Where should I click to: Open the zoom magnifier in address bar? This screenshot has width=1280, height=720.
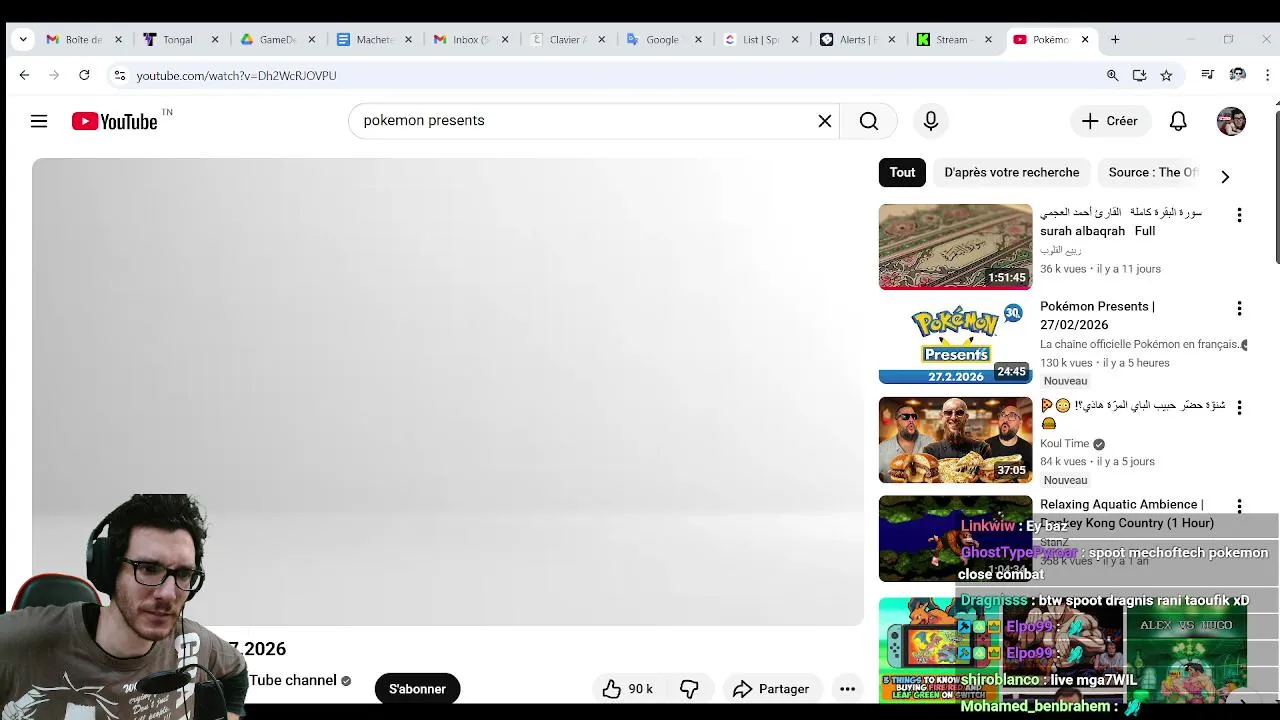(x=1112, y=75)
